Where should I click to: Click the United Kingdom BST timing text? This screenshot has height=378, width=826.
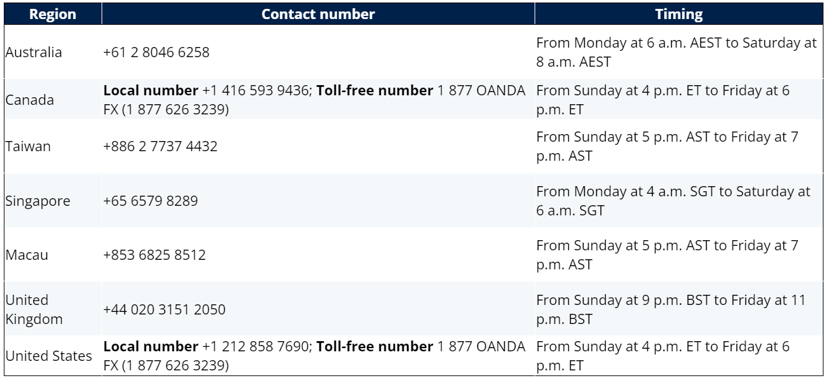[x=671, y=310]
